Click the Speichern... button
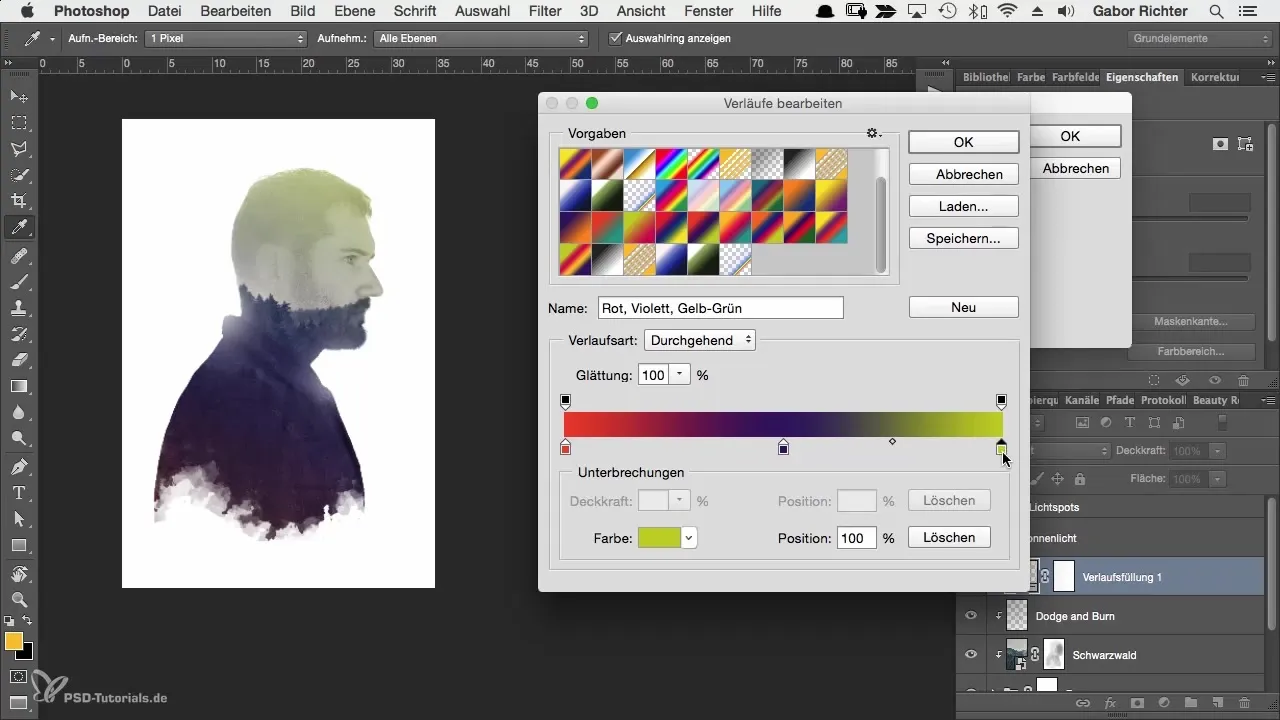 click(x=963, y=238)
